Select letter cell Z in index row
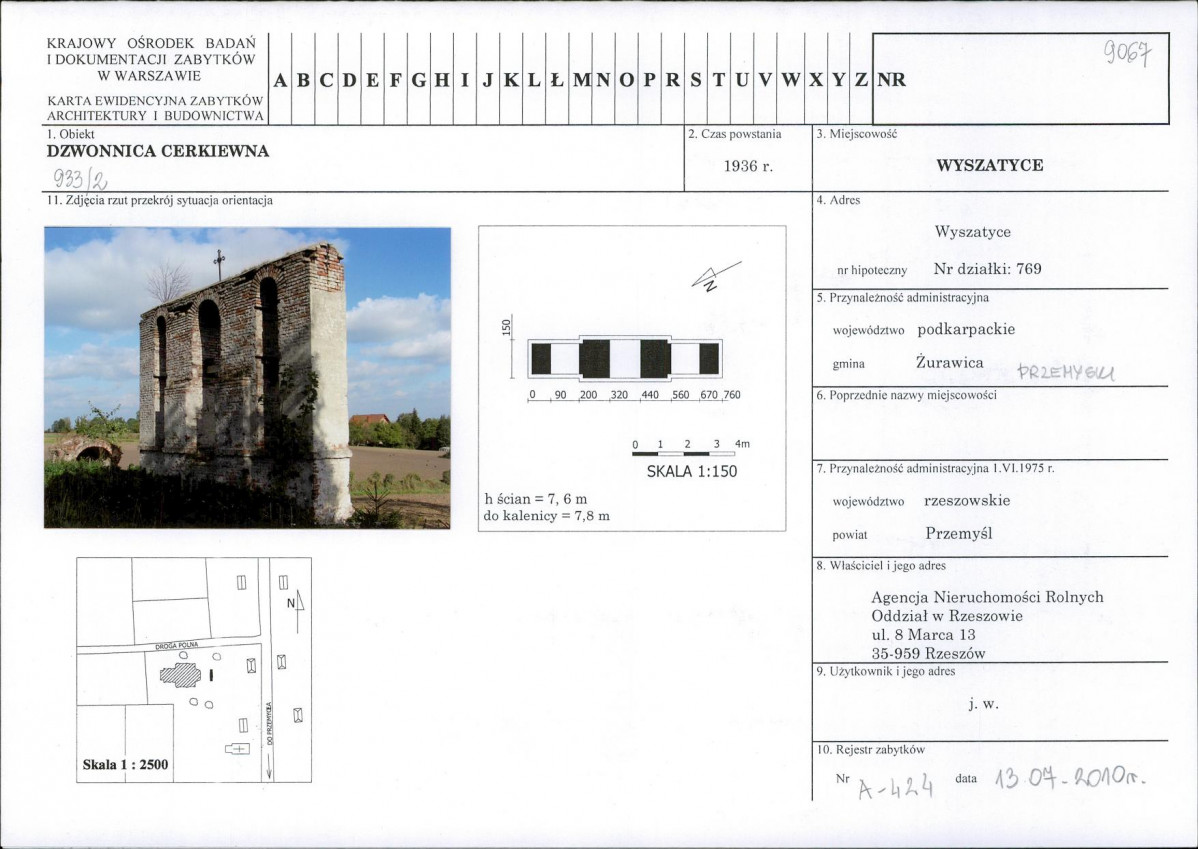This screenshot has height=849, width=1198. [x=861, y=81]
